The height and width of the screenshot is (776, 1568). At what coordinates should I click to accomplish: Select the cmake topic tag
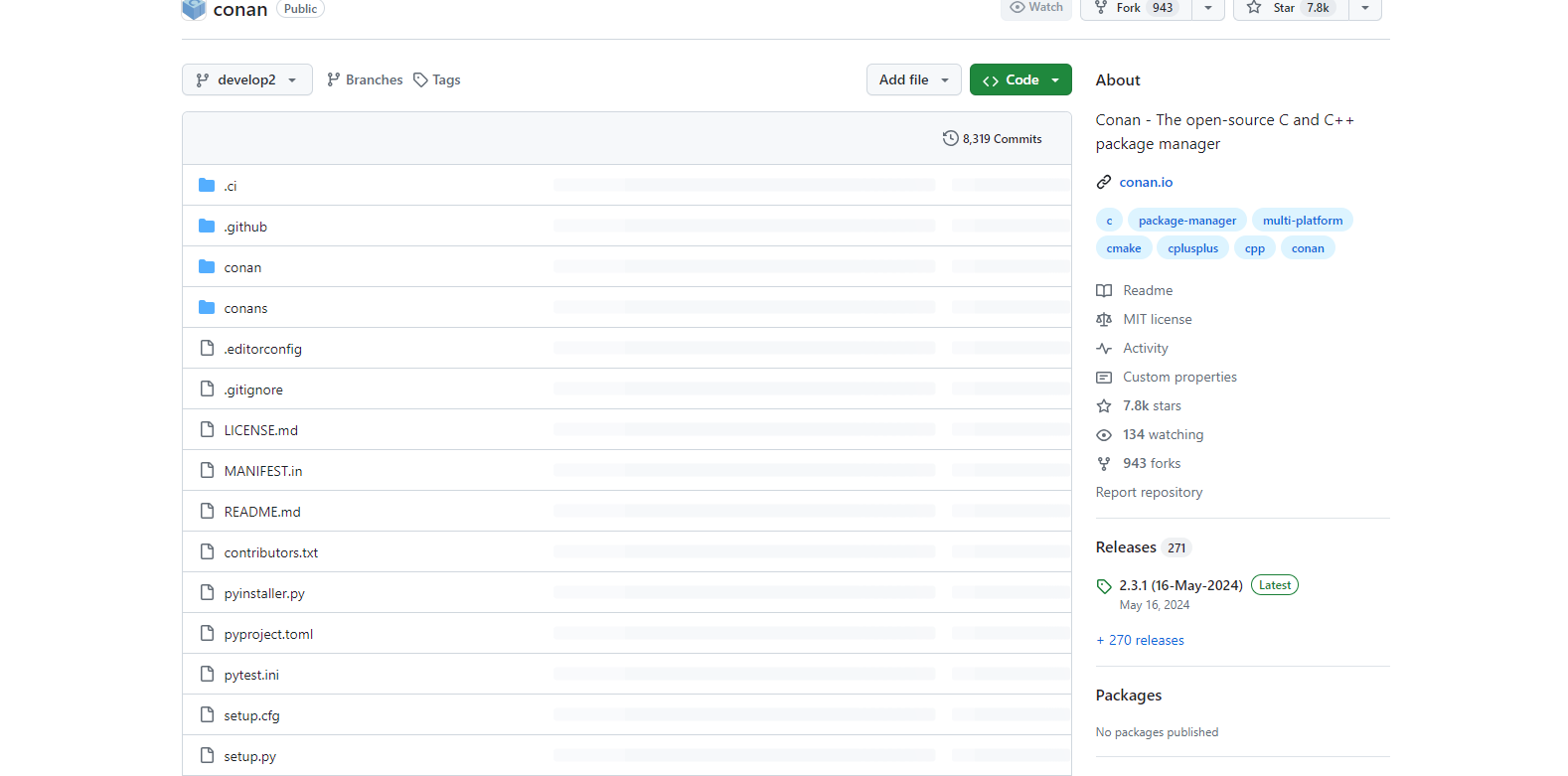tap(1124, 248)
